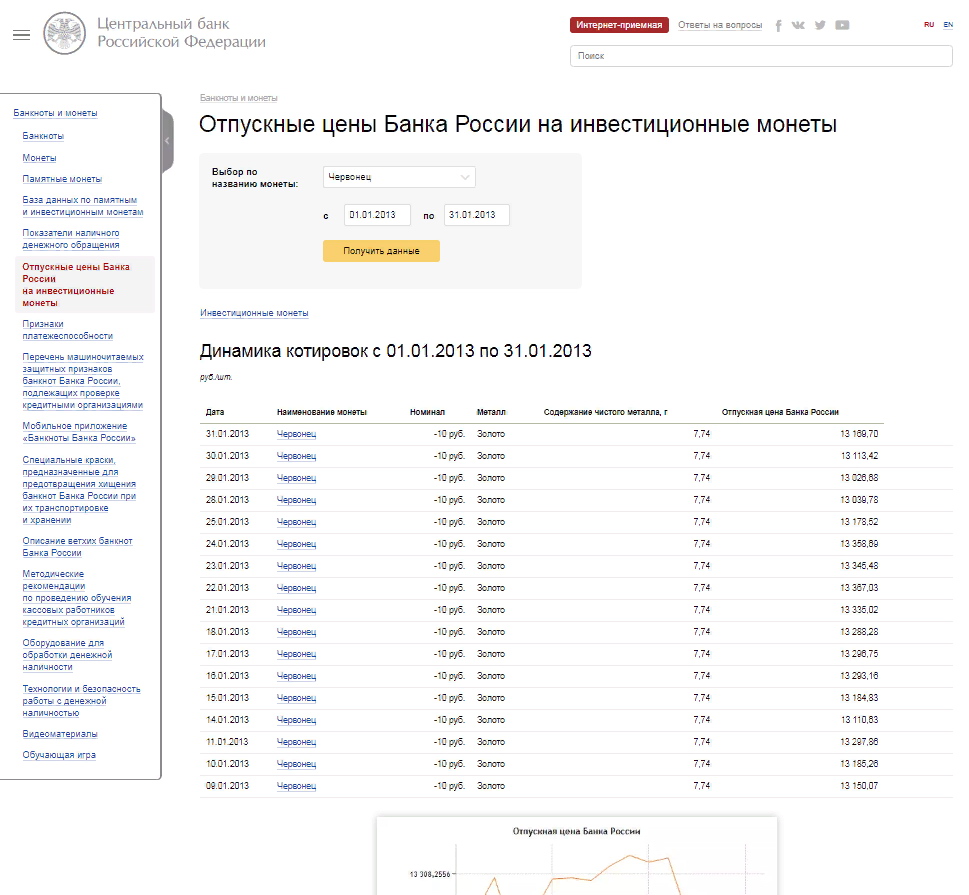This screenshot has height=895, width=969.
Task: Switch site language to EN
Action: [948, 24]
